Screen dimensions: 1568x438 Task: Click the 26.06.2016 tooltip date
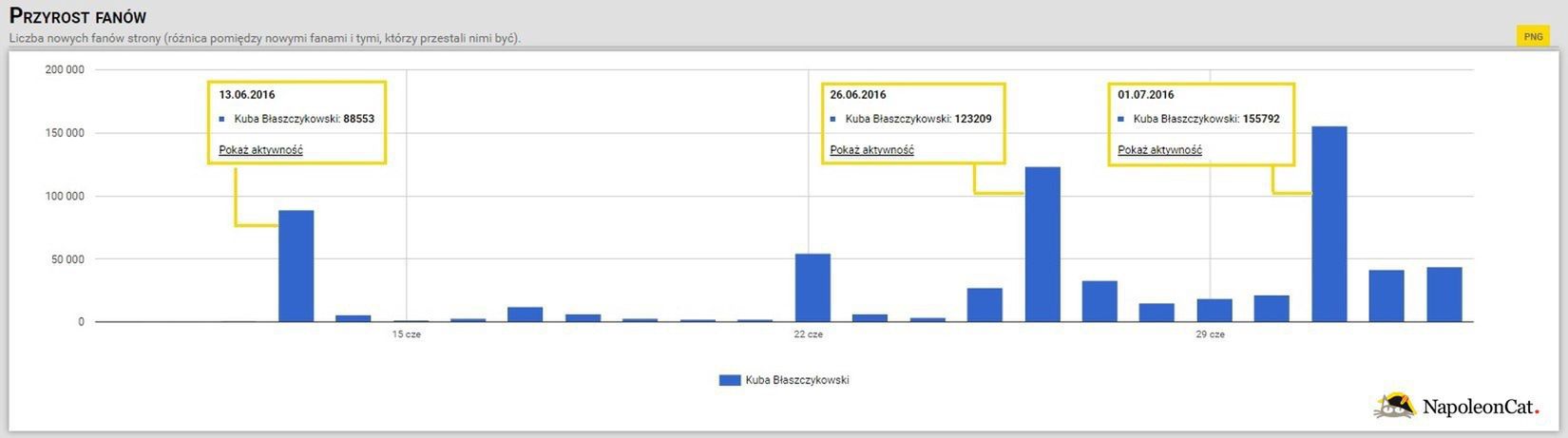click(858, 95)
